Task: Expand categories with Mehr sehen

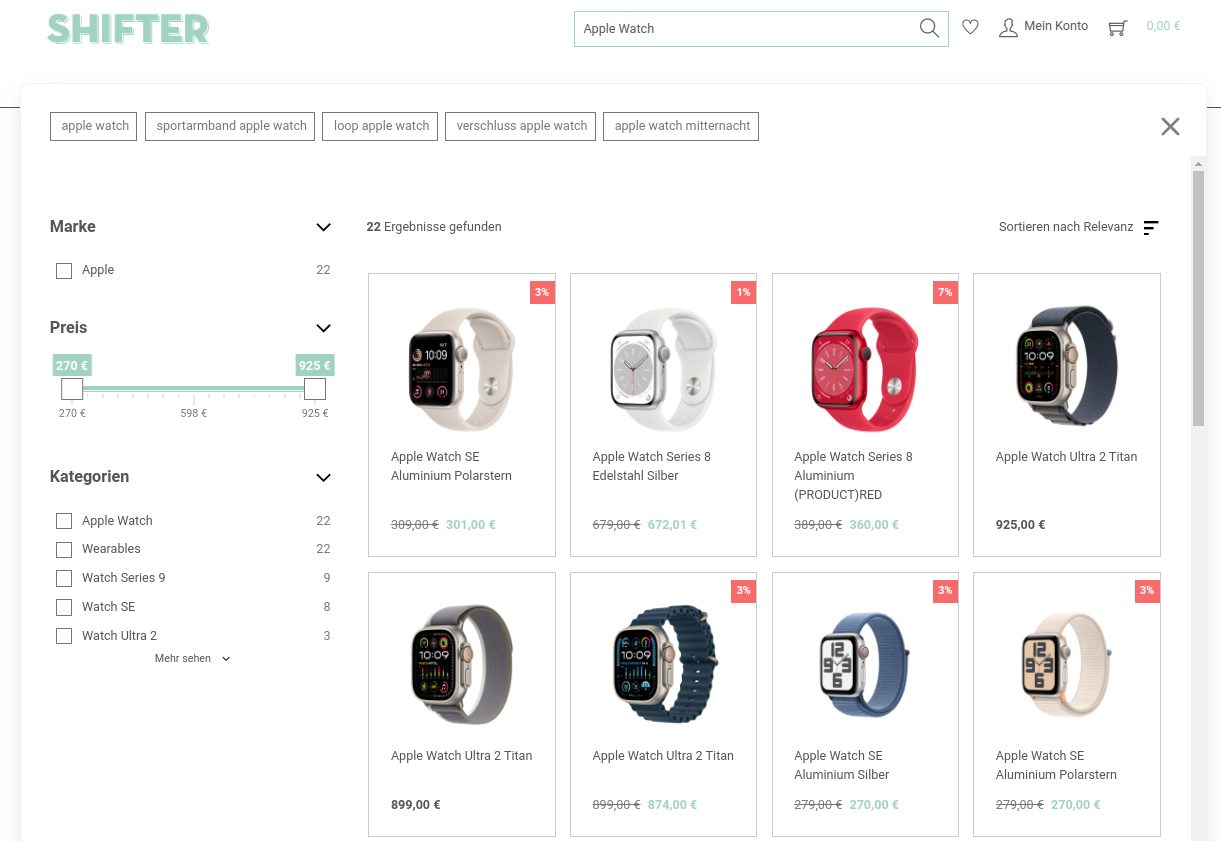Action: click(192, 659)
